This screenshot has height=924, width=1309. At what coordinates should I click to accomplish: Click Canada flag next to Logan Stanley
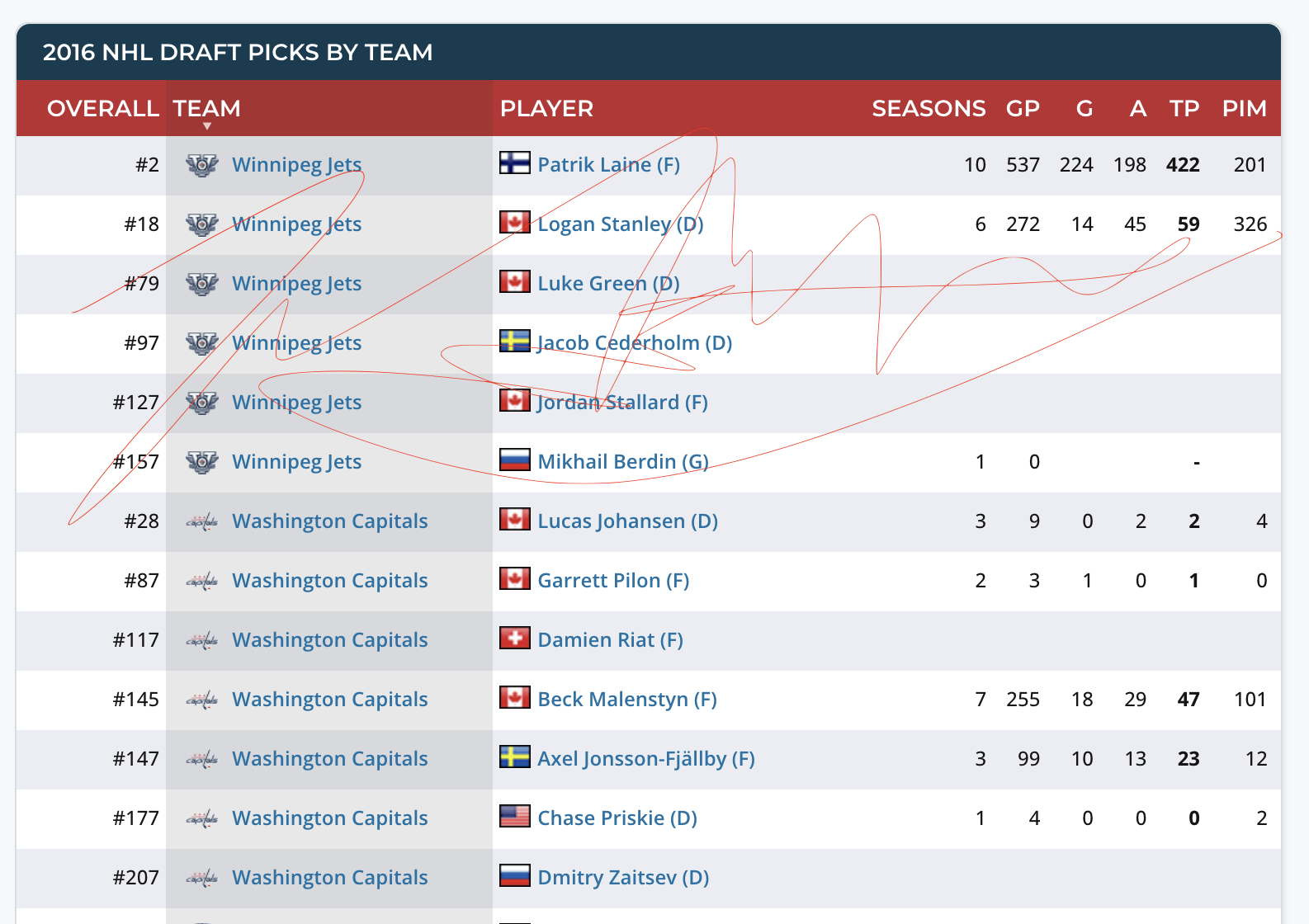pos(514,222)
